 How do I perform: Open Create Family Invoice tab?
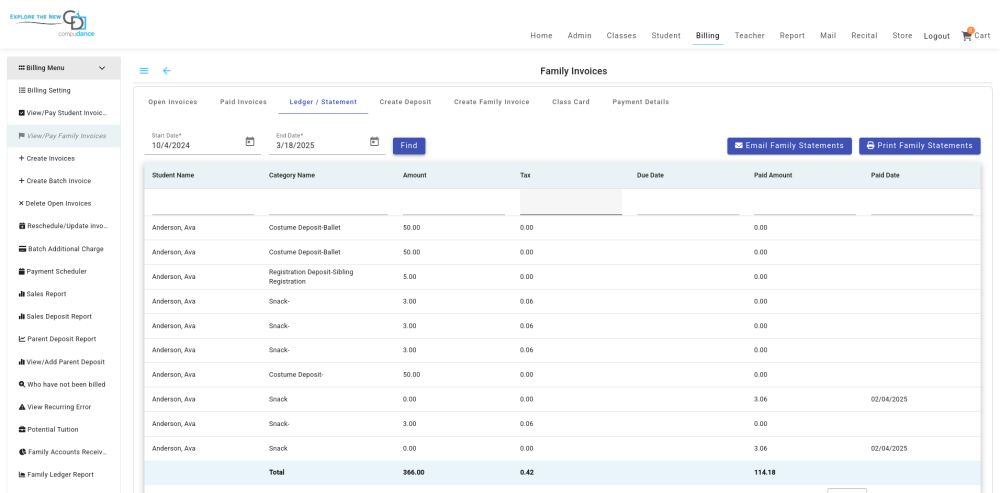tap(492, 102)
